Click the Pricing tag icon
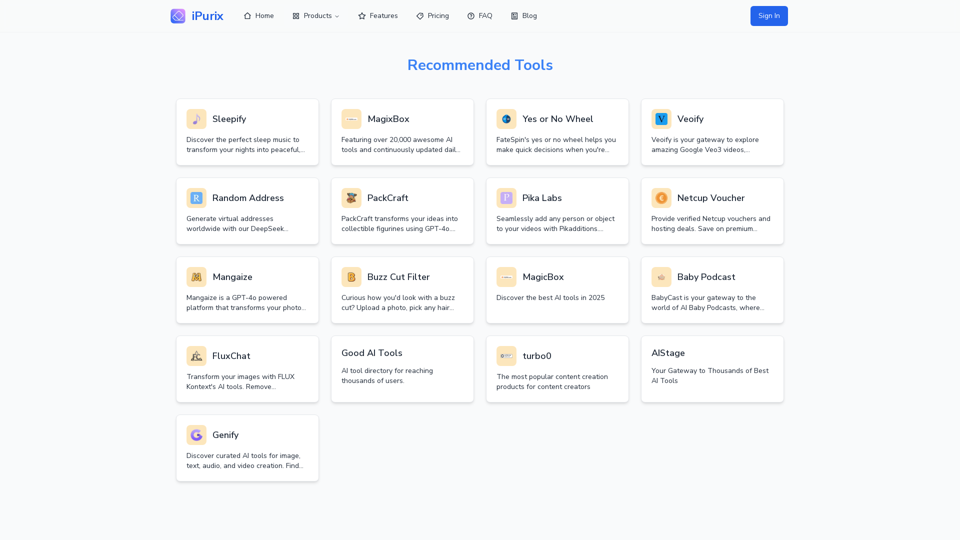 tap(420, 16)
